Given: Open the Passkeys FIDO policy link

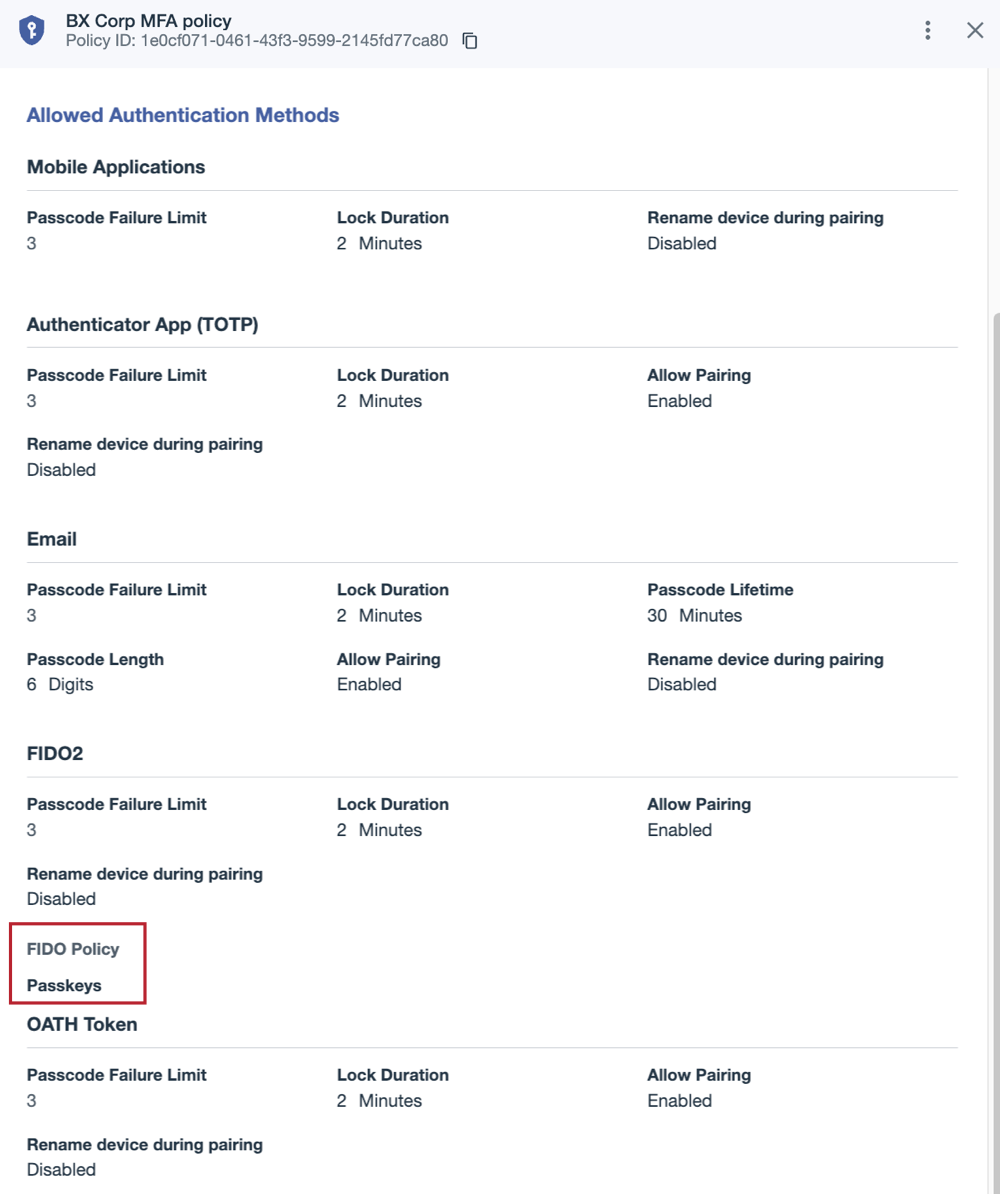Looking at the screenshot, I should [64, 985].
